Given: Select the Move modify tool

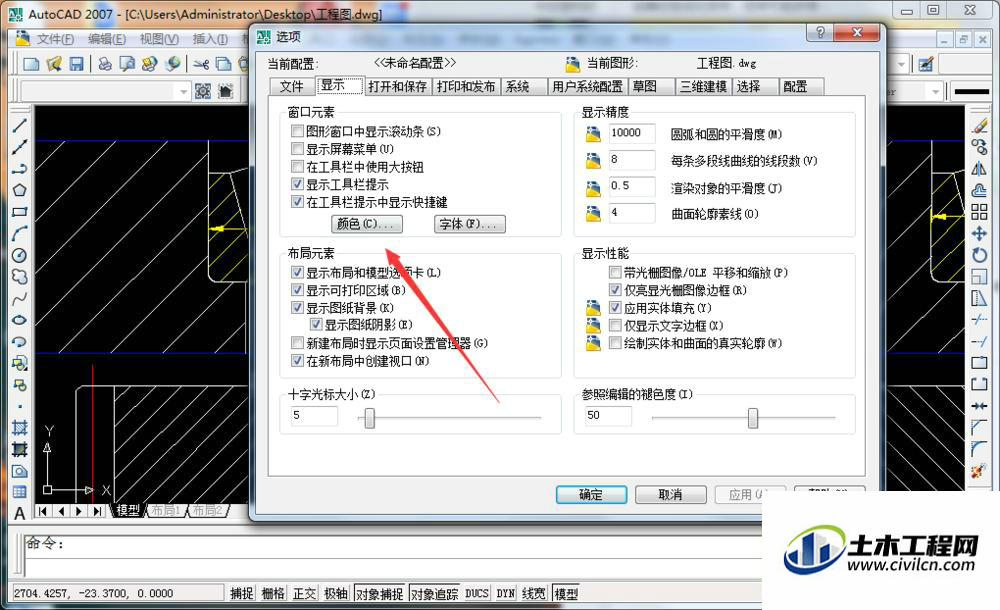Looking at the screenshot, I should [979, 234].
